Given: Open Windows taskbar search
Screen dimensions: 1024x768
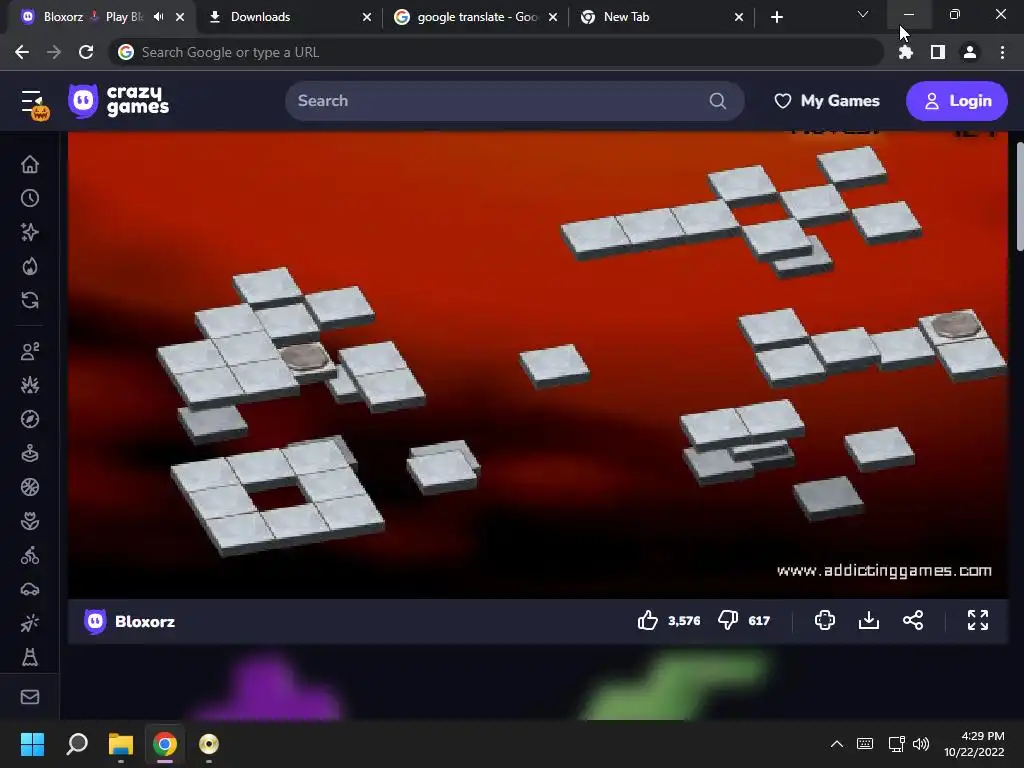Looking at the screenshot, I should [x=77, y=744].
